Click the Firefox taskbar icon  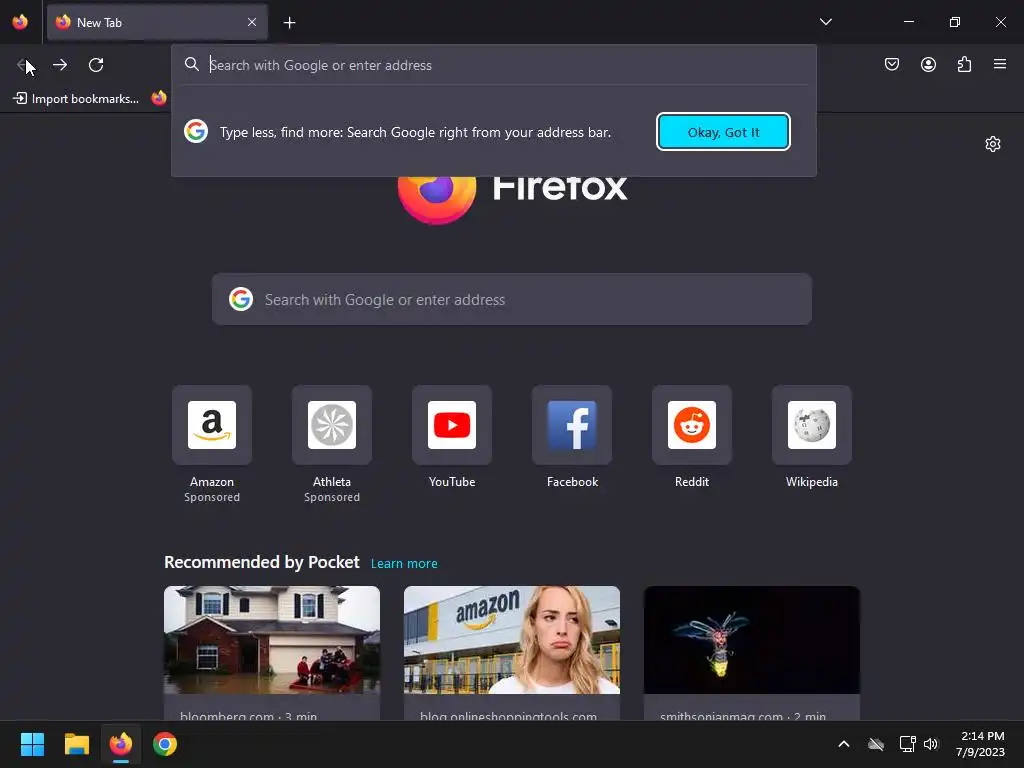tap(121, 744)
